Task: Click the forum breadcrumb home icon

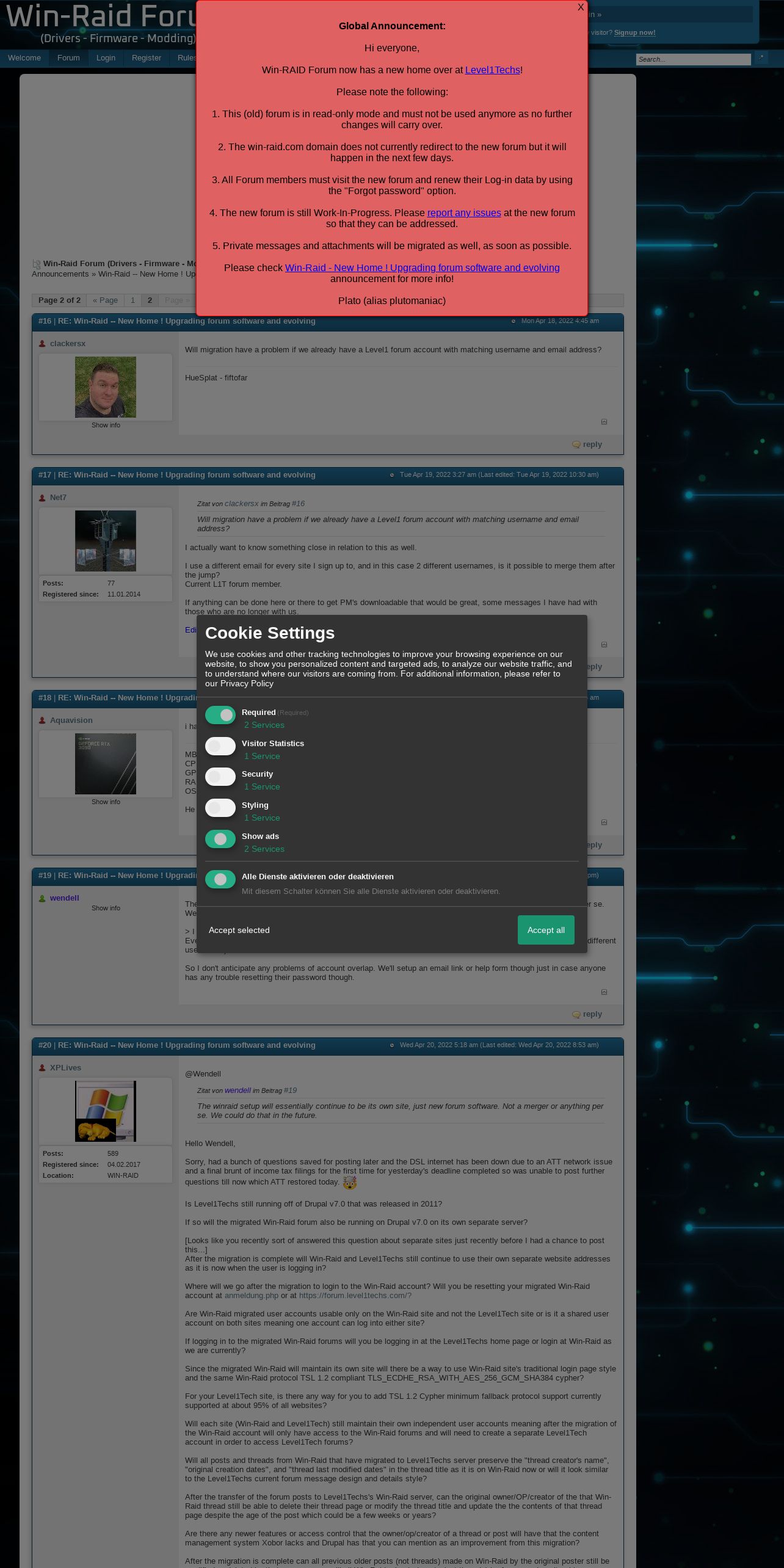Action: 36,264
